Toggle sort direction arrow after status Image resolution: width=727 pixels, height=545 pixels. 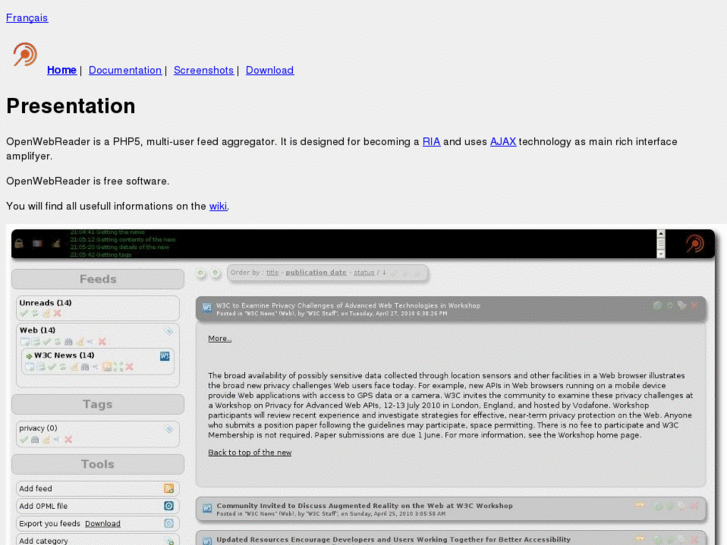click(384, 273)
